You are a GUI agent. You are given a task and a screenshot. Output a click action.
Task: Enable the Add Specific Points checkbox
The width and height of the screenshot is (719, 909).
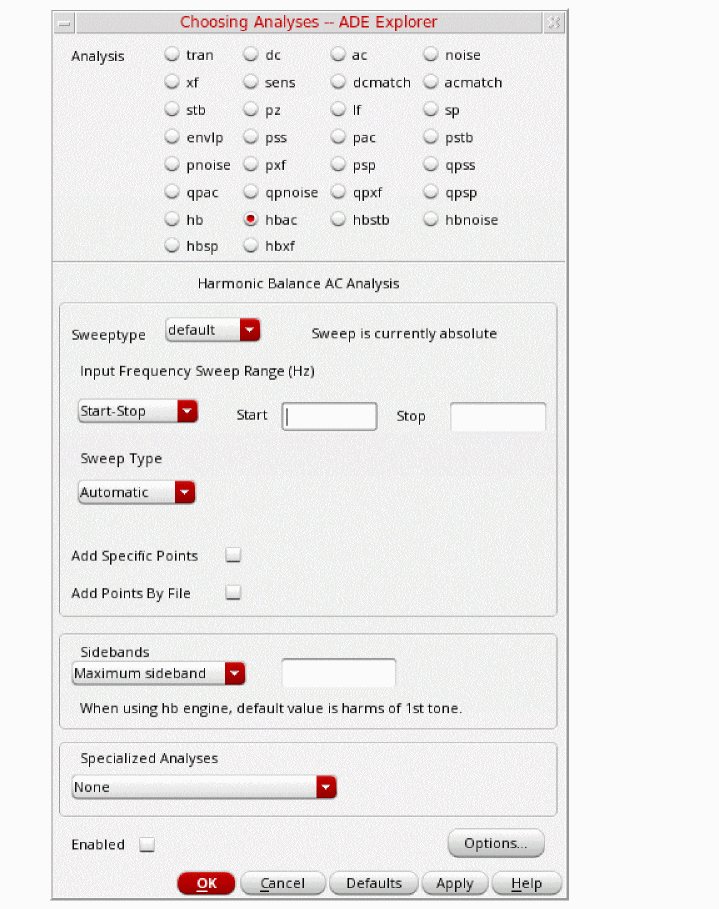[x=233, y=555]
